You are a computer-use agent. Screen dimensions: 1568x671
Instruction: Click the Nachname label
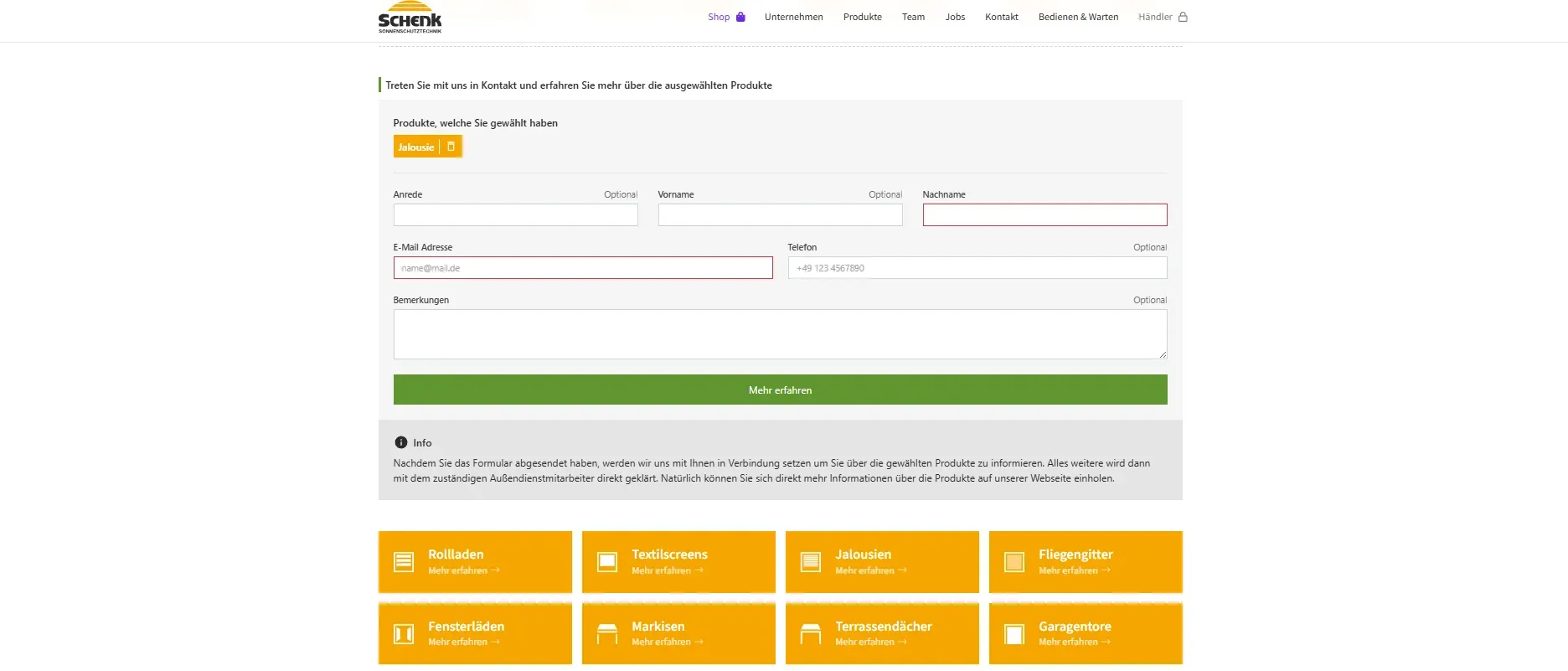point(944,194)
